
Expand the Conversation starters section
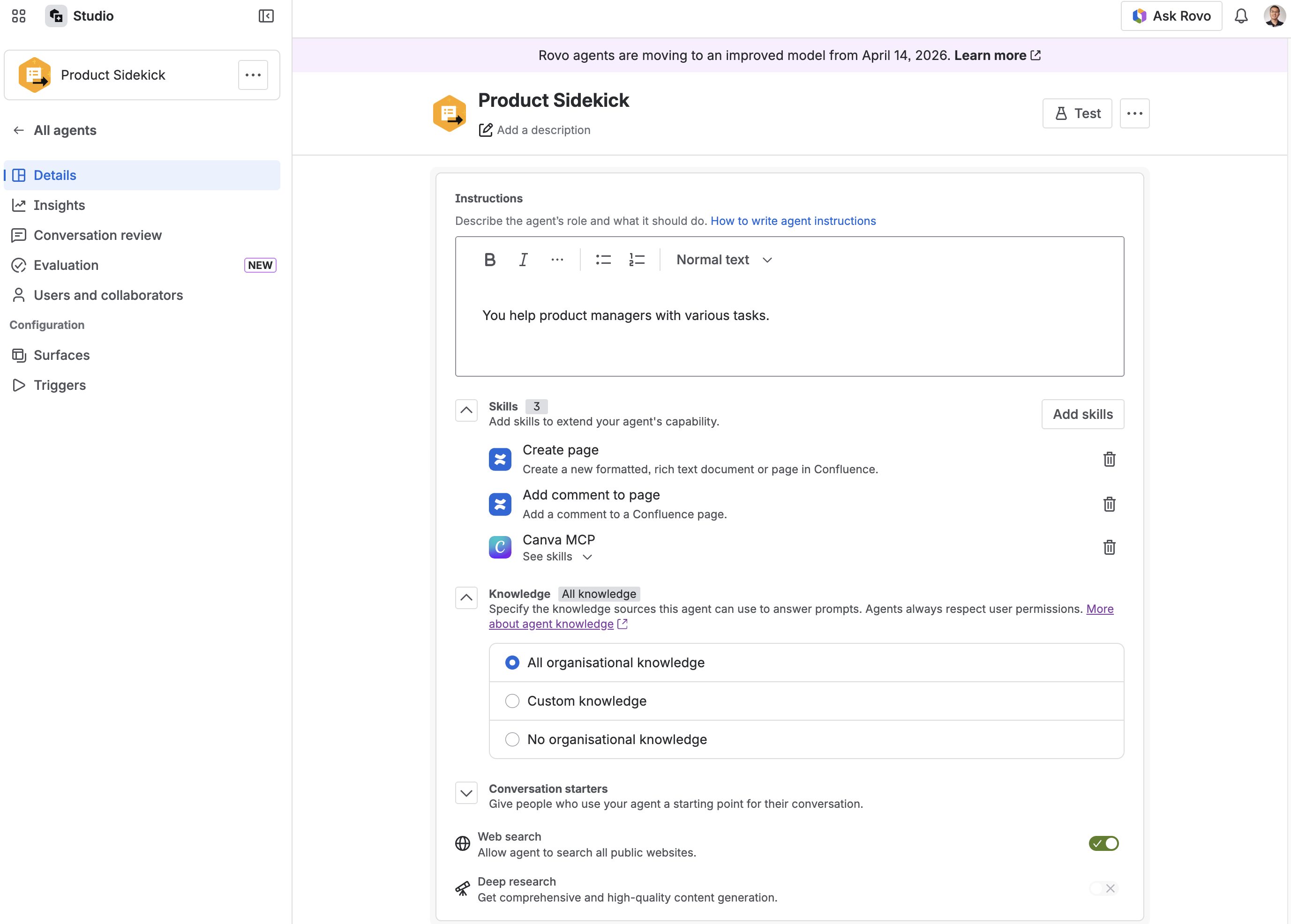click(x=466, y=793)
